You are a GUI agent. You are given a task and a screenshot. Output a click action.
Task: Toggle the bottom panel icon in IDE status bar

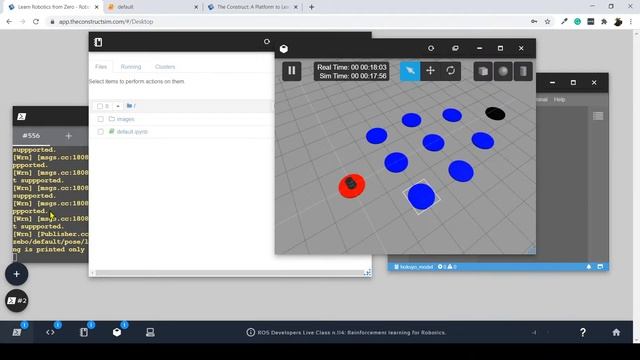coord(600,267)
